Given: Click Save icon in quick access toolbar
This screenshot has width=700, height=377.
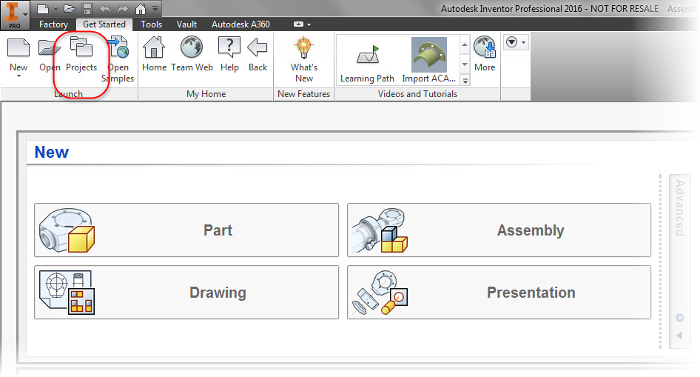Looking at the screenshot, I should click(87, 8).
